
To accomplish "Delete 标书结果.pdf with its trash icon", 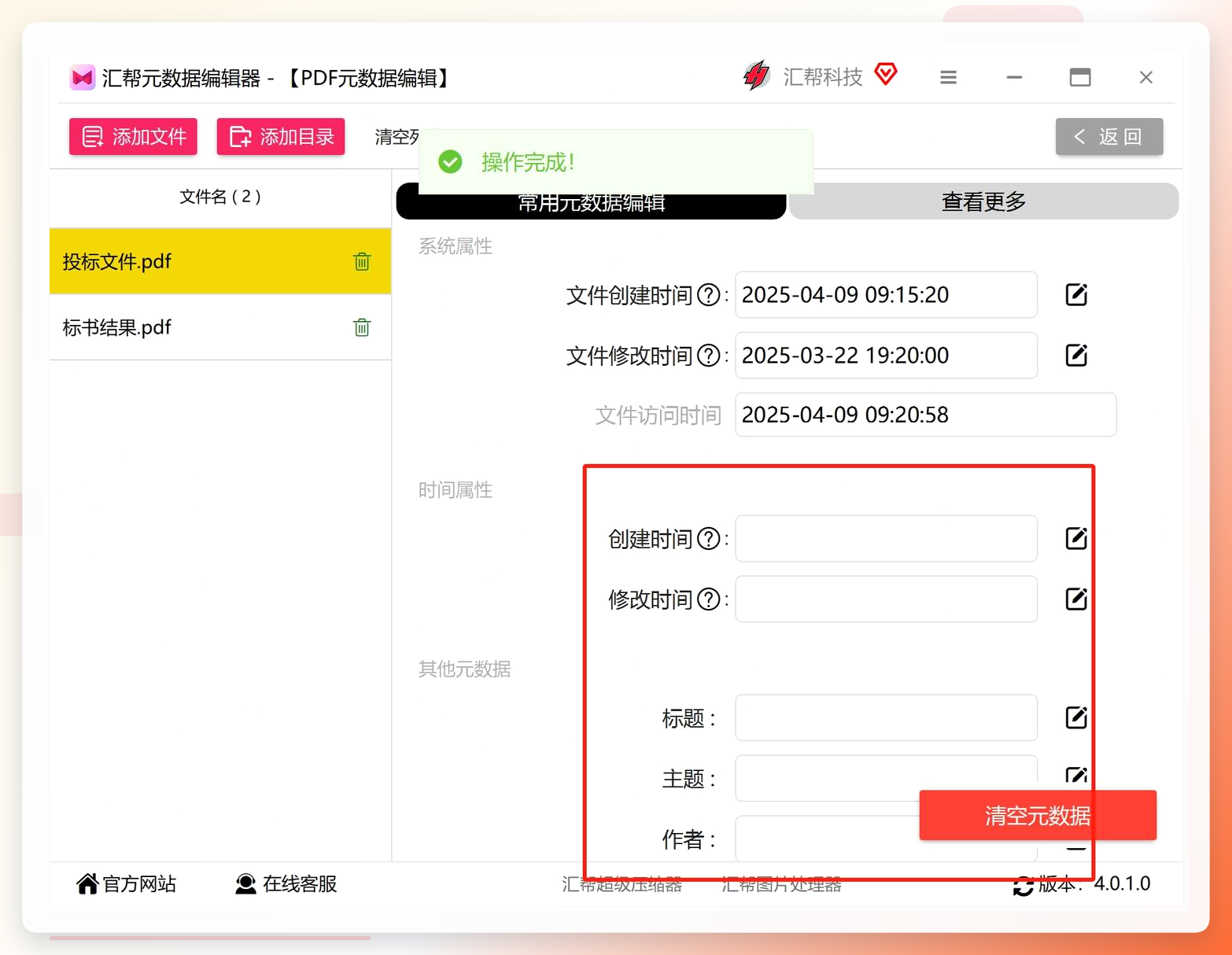I will click(362, 327).
